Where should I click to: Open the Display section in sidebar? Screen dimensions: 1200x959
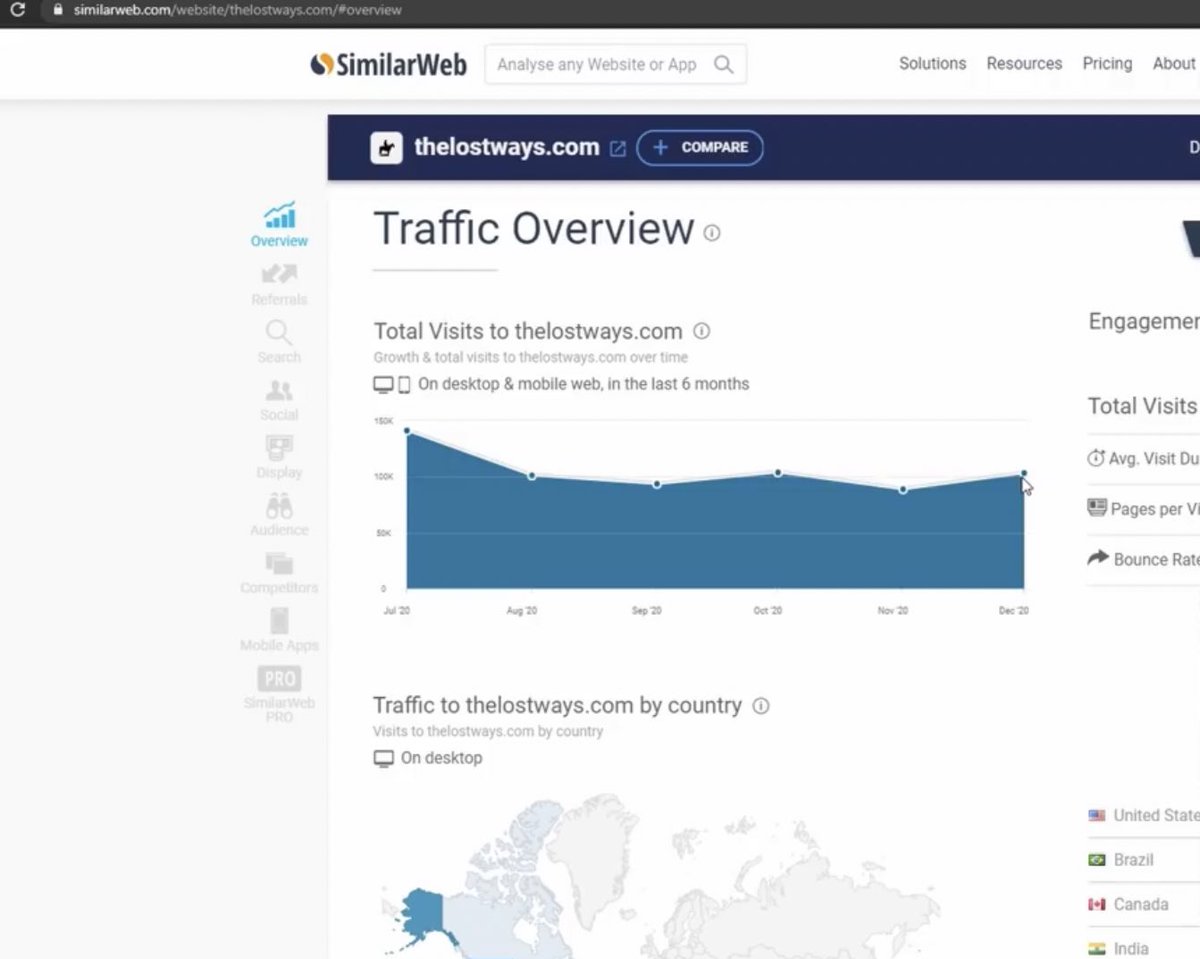(x=279, y=457)
